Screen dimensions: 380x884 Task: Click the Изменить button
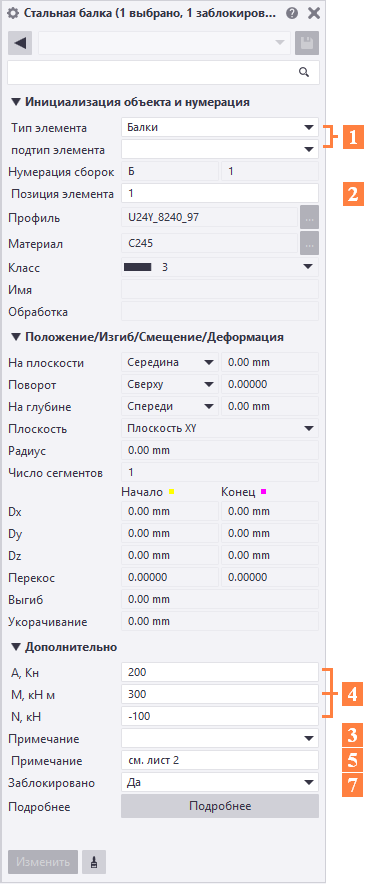(x=43, y=862)
